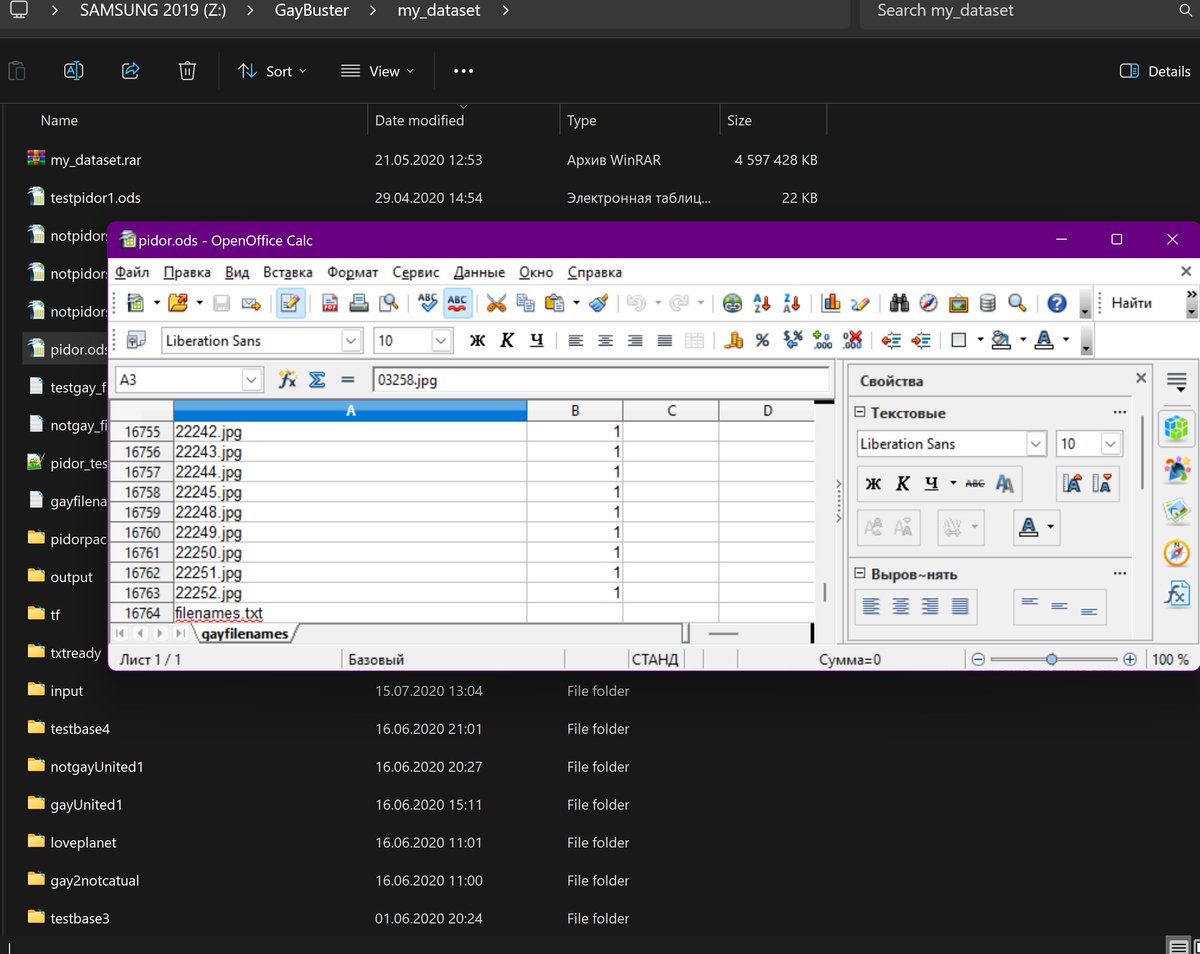
Task: Adjust the Calc zoom slider handle
Action: [1052, 660]
